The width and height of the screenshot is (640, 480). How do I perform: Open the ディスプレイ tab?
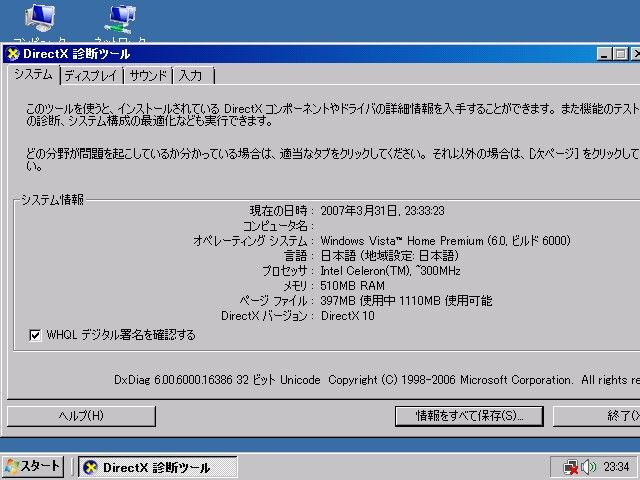[x=91, y=76]
